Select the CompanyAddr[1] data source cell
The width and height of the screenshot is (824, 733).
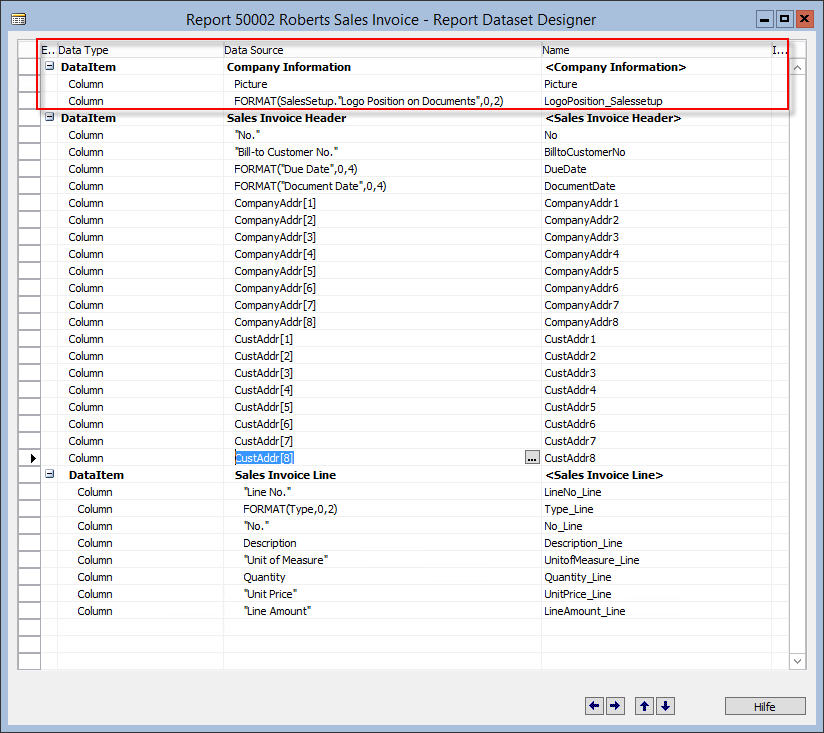[x=382, y=203]
